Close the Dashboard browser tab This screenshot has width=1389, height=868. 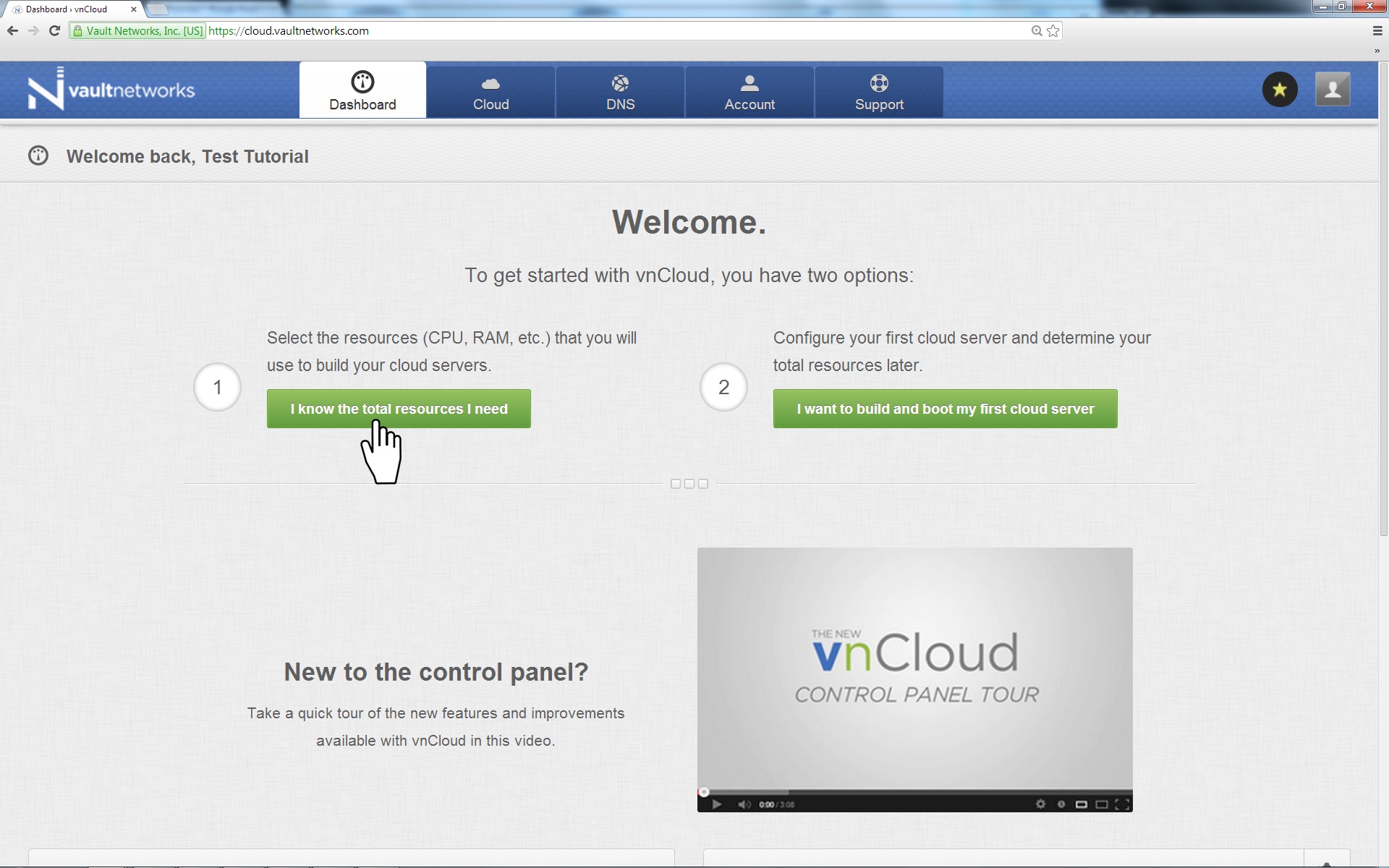[x=133, y=9]
